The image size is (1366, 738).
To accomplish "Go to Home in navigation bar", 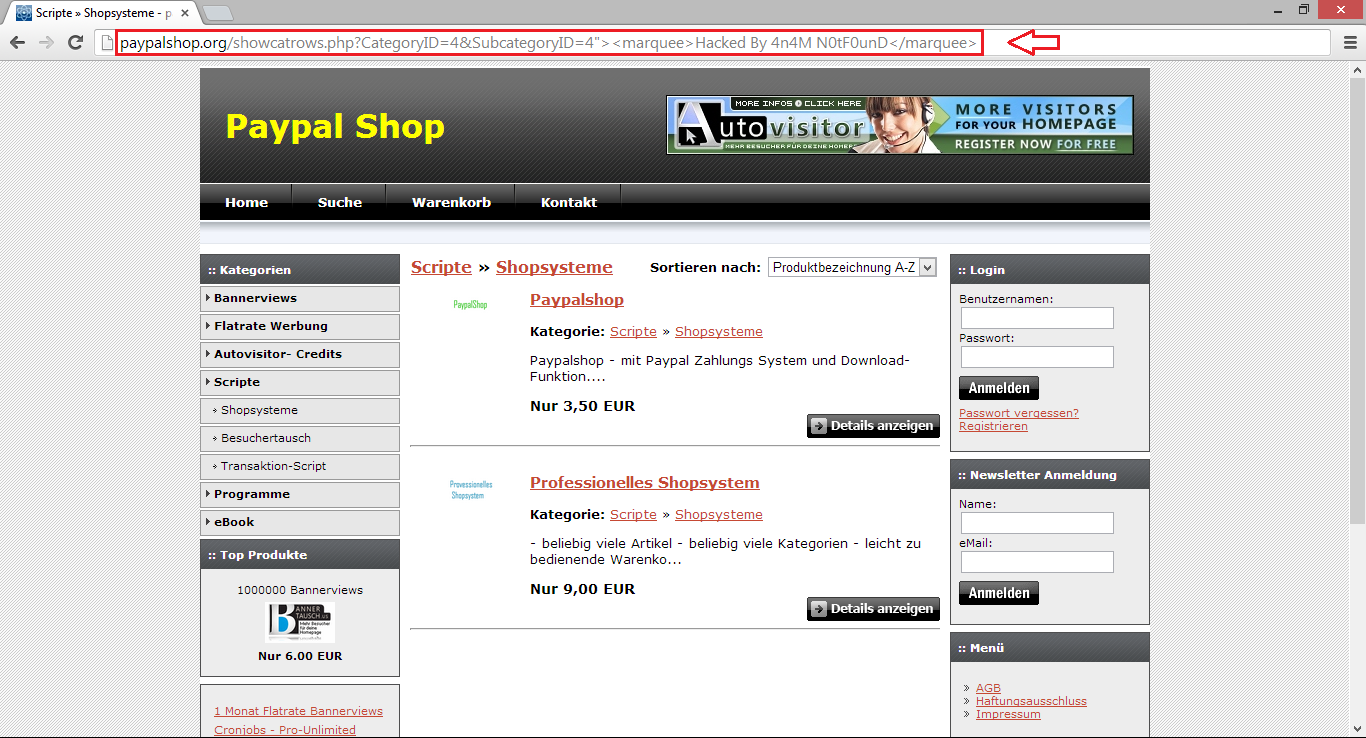I will coord(246,202).
